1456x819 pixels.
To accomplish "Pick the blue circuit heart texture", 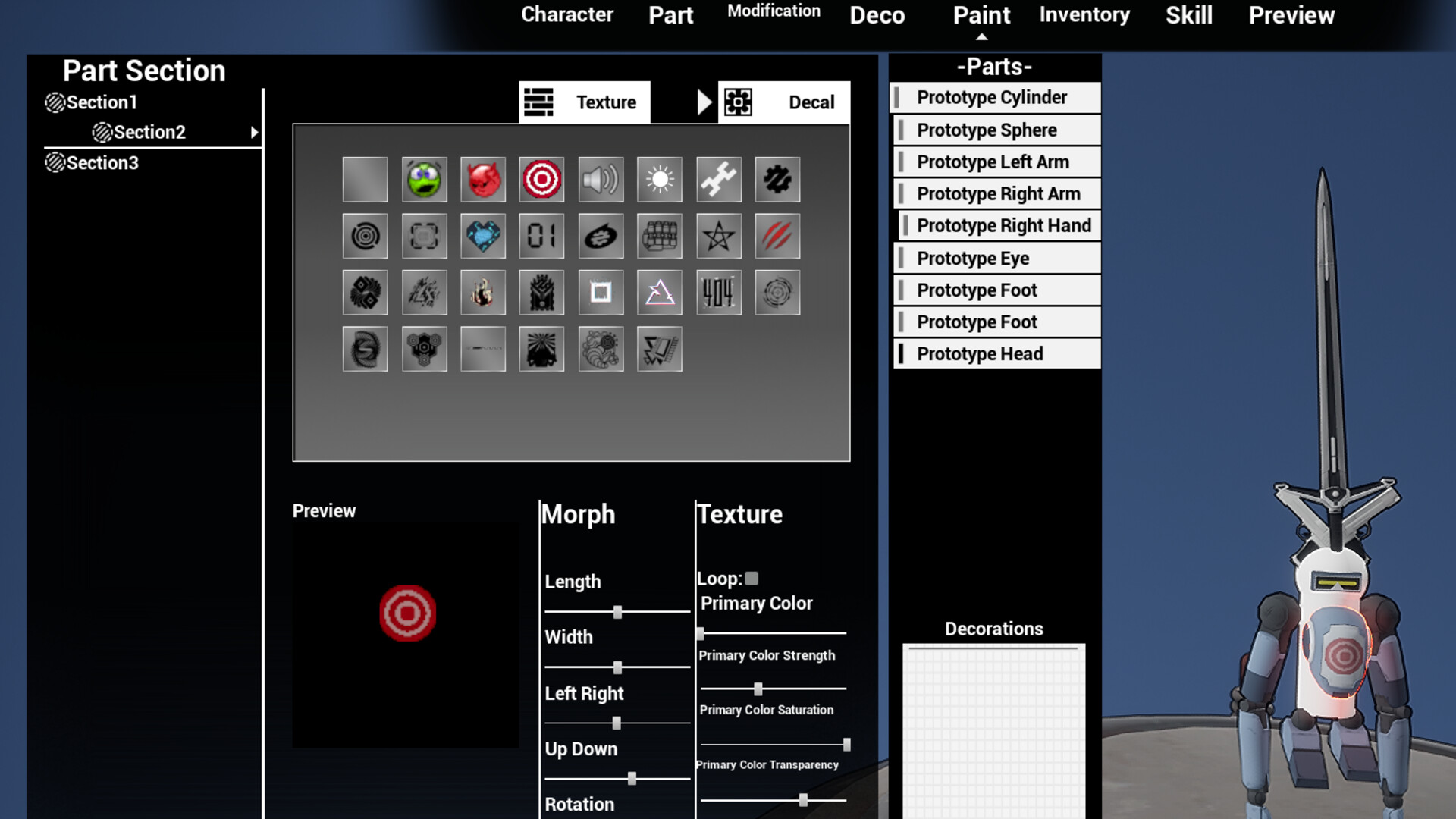I will (x=483, y=236).
